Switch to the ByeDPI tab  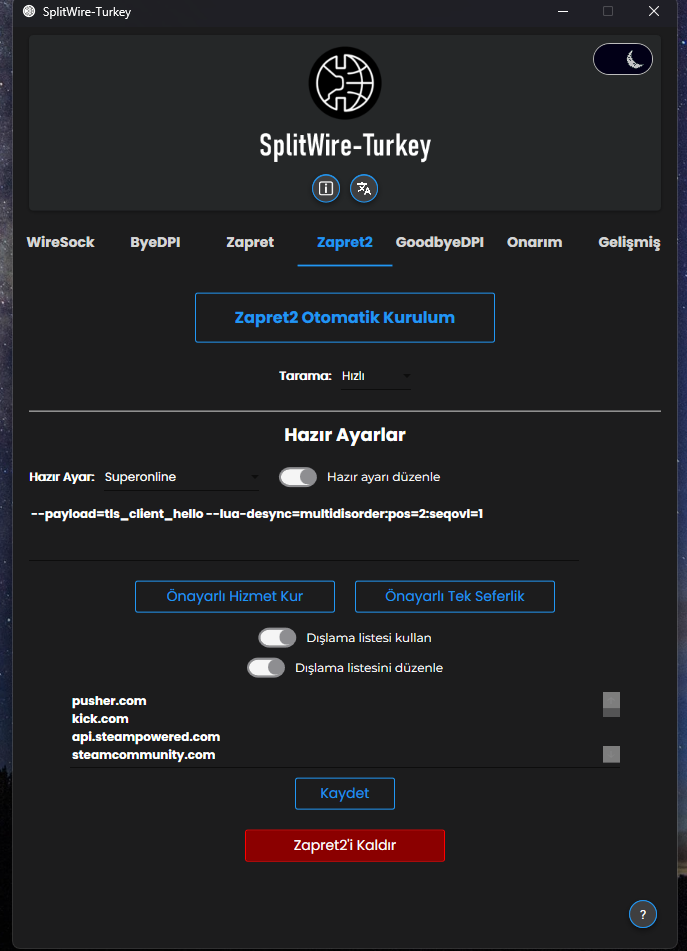pos(155,242)
